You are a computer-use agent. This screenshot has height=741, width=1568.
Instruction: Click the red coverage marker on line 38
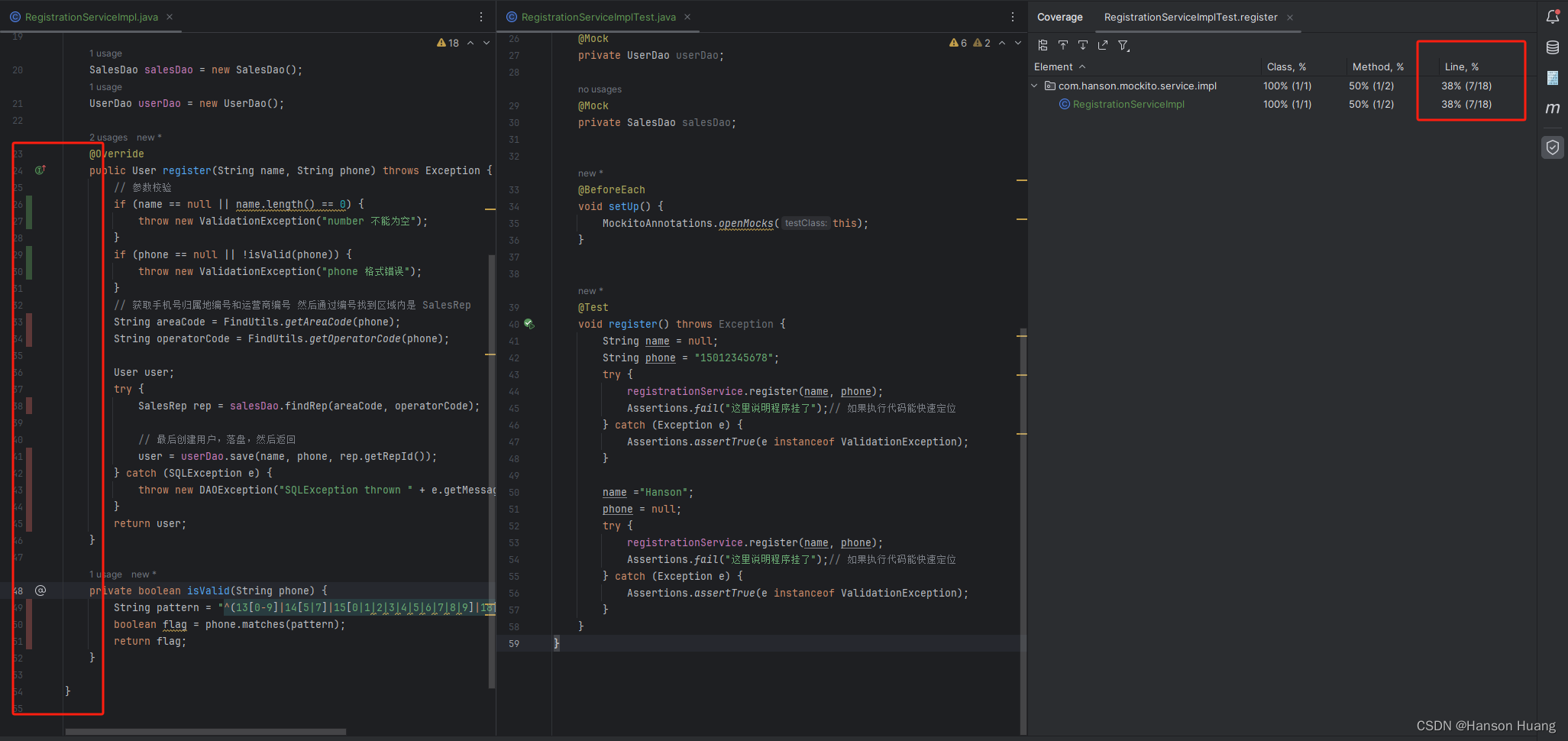pos(29,406)
